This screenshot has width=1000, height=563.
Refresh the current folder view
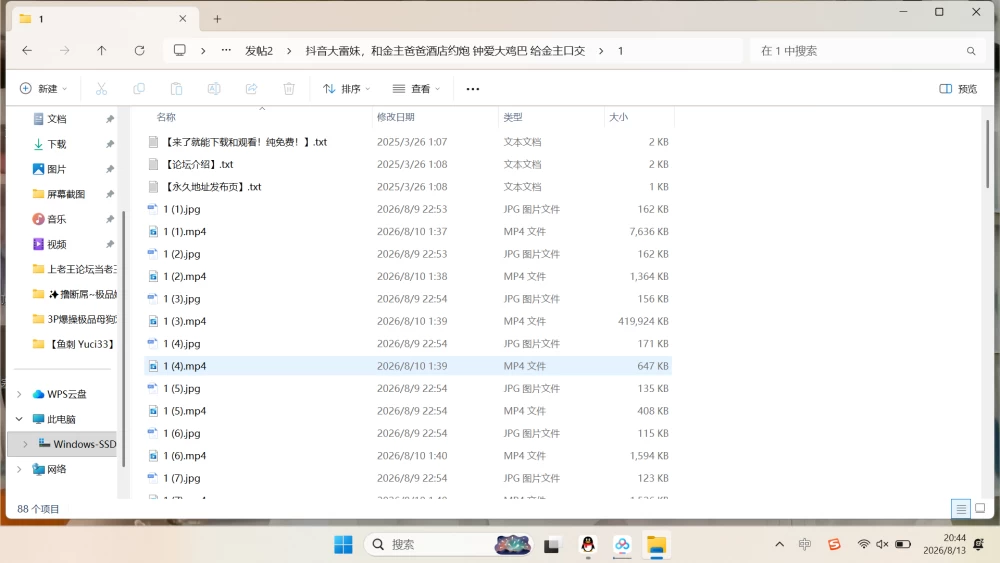[139, 50]
